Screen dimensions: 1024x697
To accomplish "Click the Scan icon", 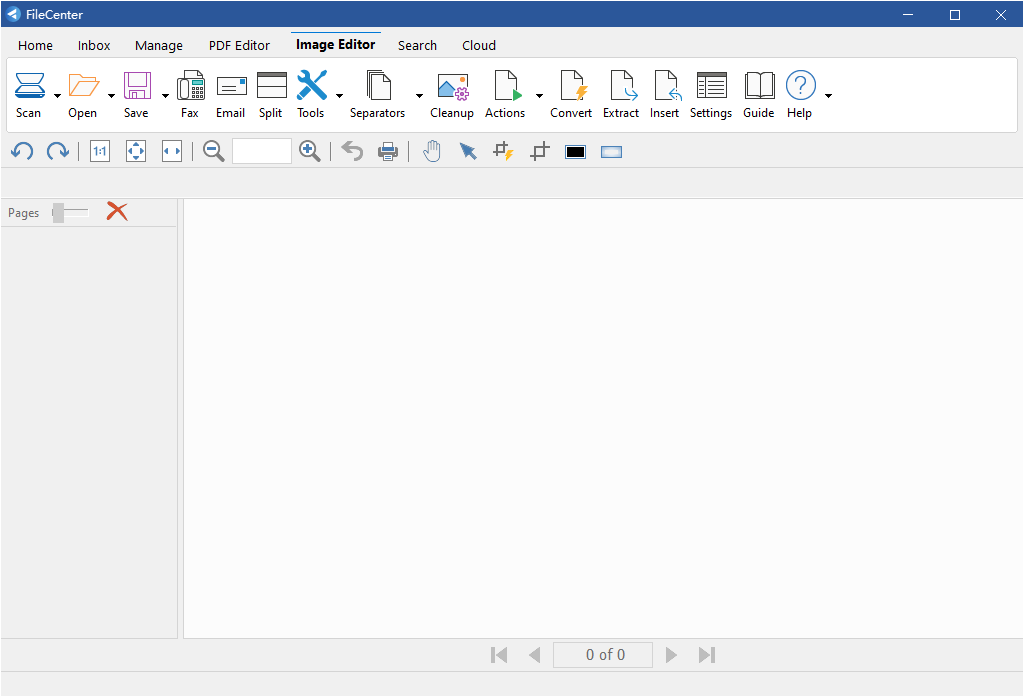I will (29, 86).
